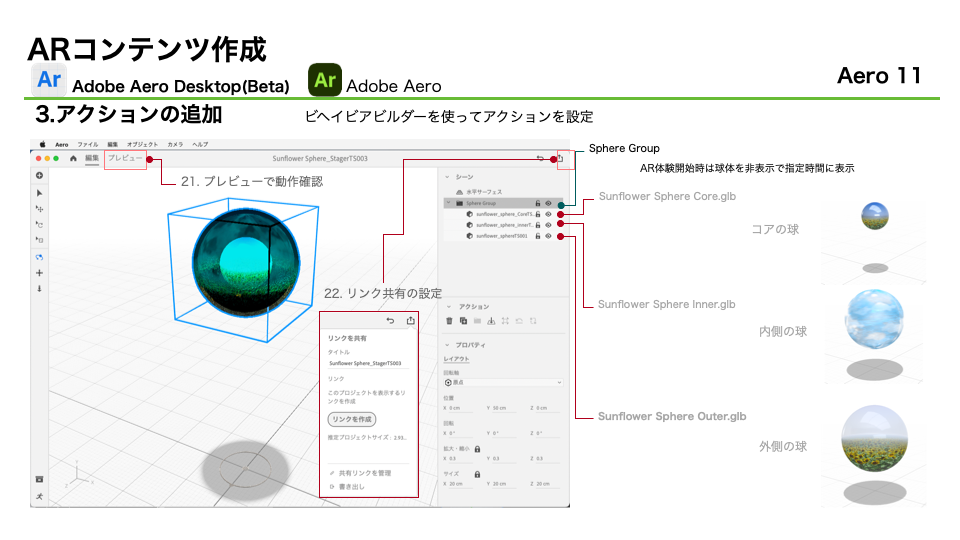960x540 pixels.
Task: Click the タイトル field Sunflower Sphere_StagerTS003
Action: coord(367,363)
